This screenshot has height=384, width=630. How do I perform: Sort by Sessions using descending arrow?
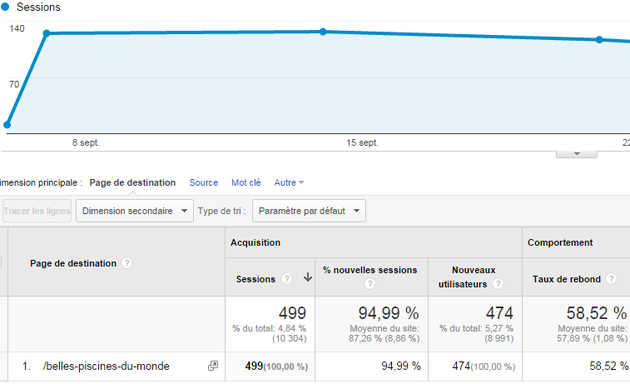308,277
